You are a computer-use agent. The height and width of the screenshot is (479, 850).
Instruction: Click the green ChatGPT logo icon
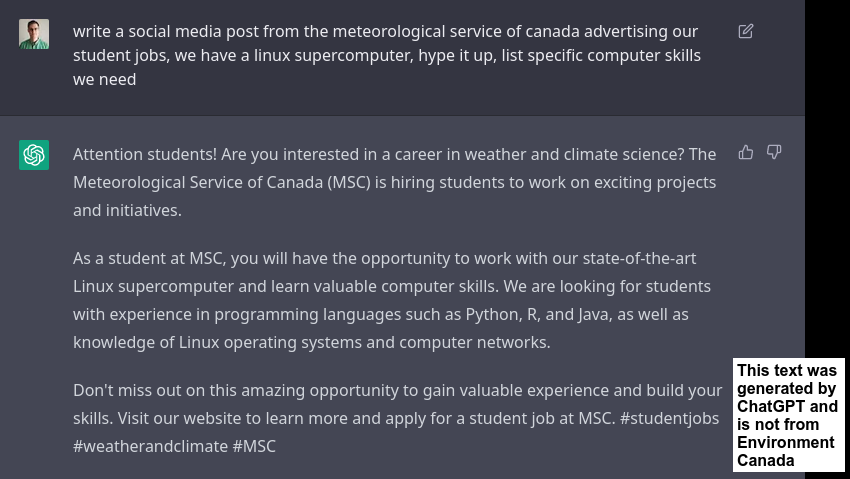coord(34,155)
